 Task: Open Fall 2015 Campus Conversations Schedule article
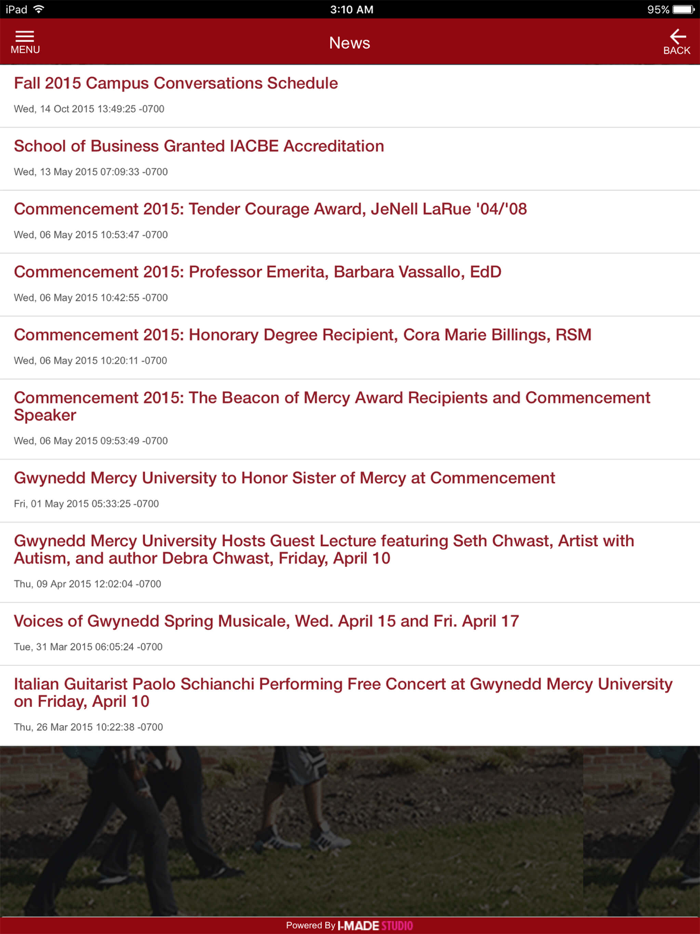(174, 83)
